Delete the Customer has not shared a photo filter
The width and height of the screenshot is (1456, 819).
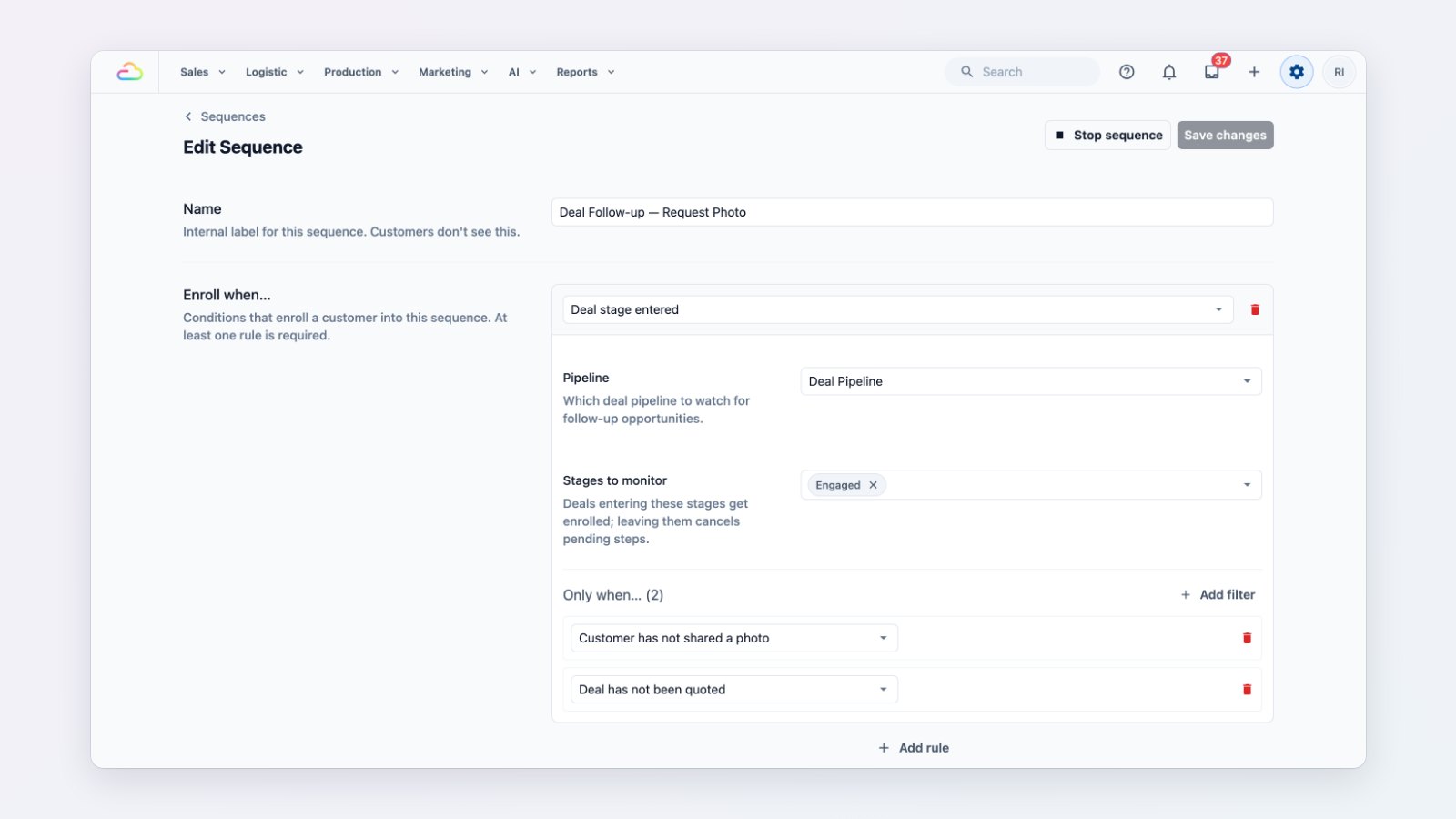(x=1247, y=638)
